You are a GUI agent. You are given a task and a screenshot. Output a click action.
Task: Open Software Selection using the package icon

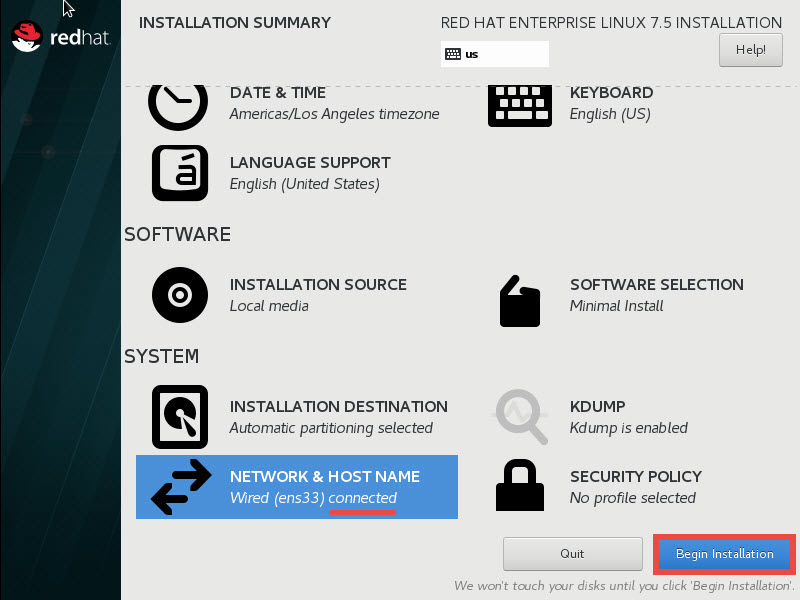(520, 300)
